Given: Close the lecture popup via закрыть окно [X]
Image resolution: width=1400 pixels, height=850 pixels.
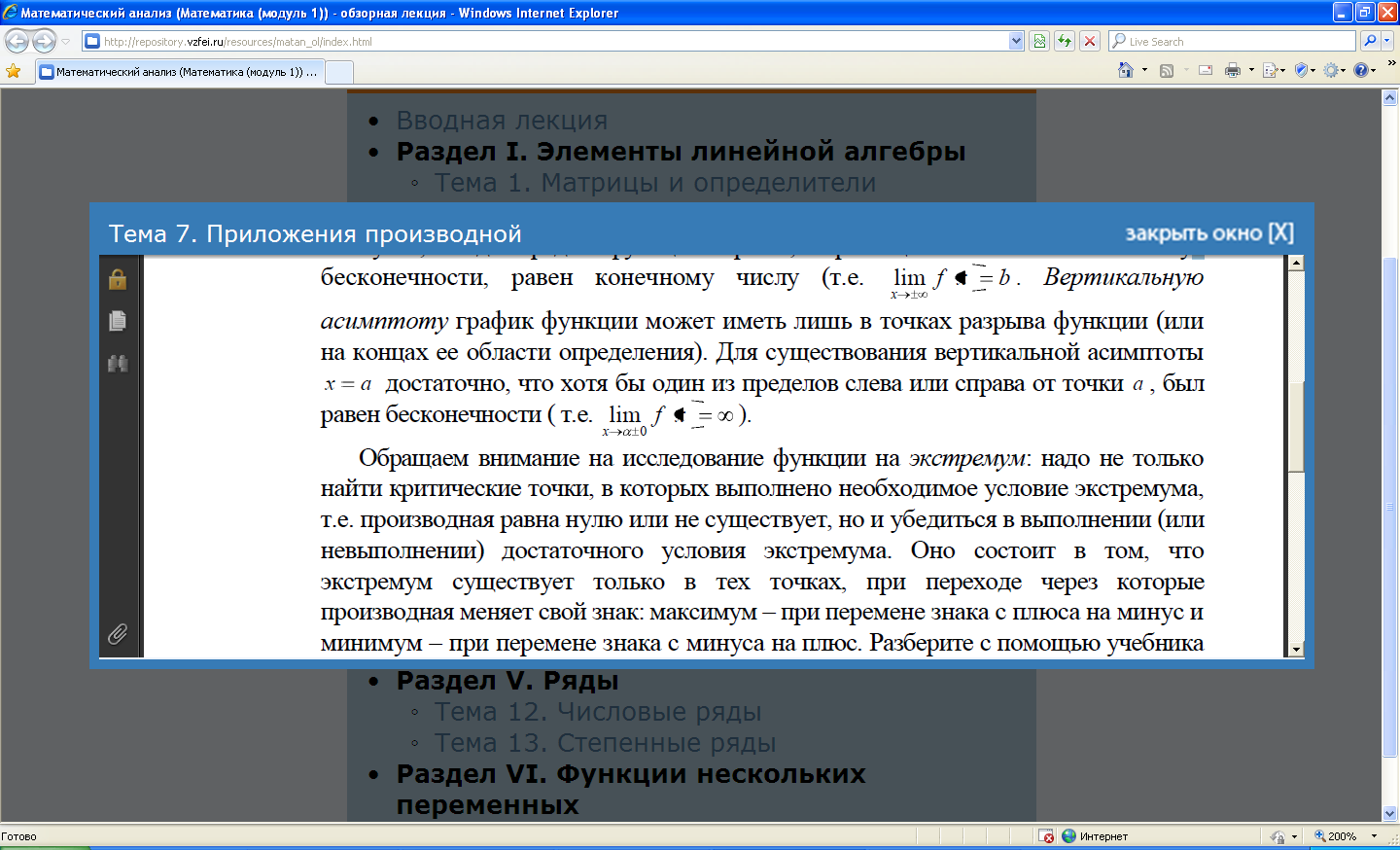Looking at the screenshot, I should (x=1209, y=233).
